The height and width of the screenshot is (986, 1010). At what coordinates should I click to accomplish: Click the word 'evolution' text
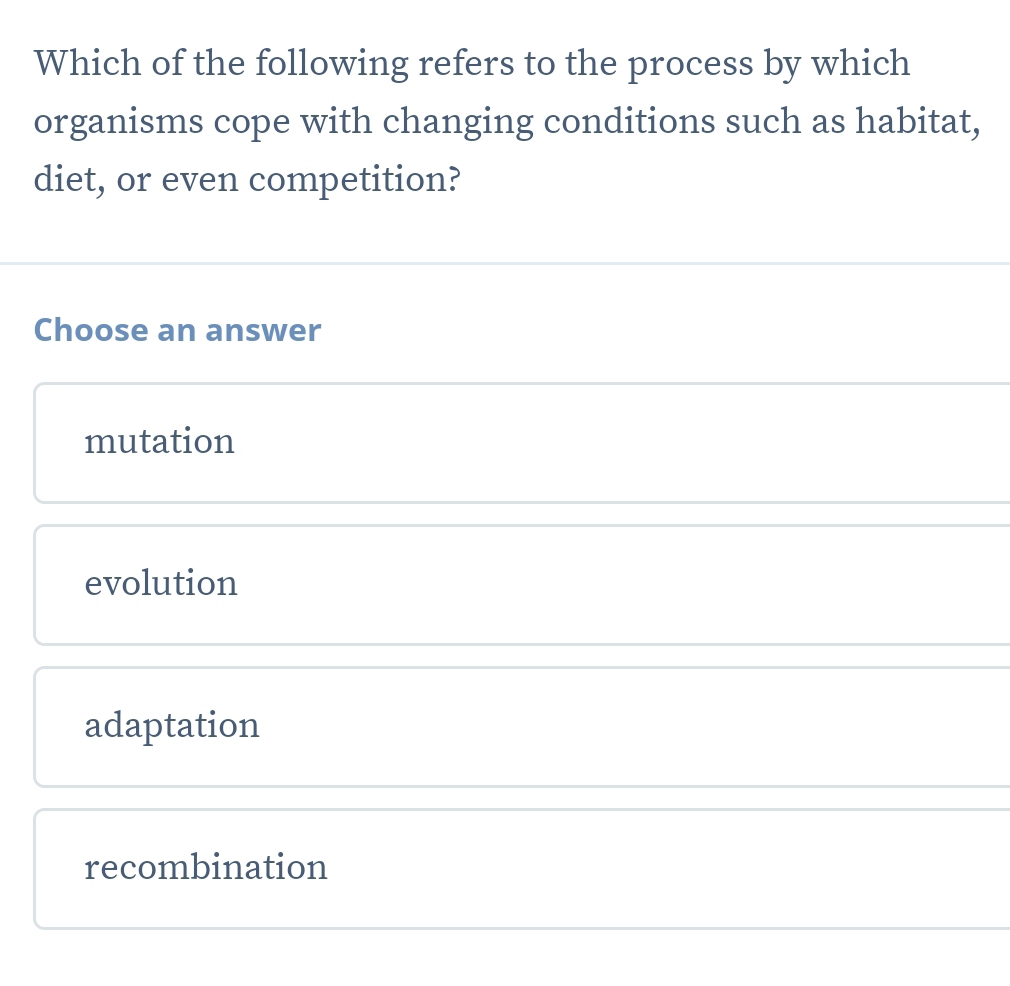(x=161, y=583)
